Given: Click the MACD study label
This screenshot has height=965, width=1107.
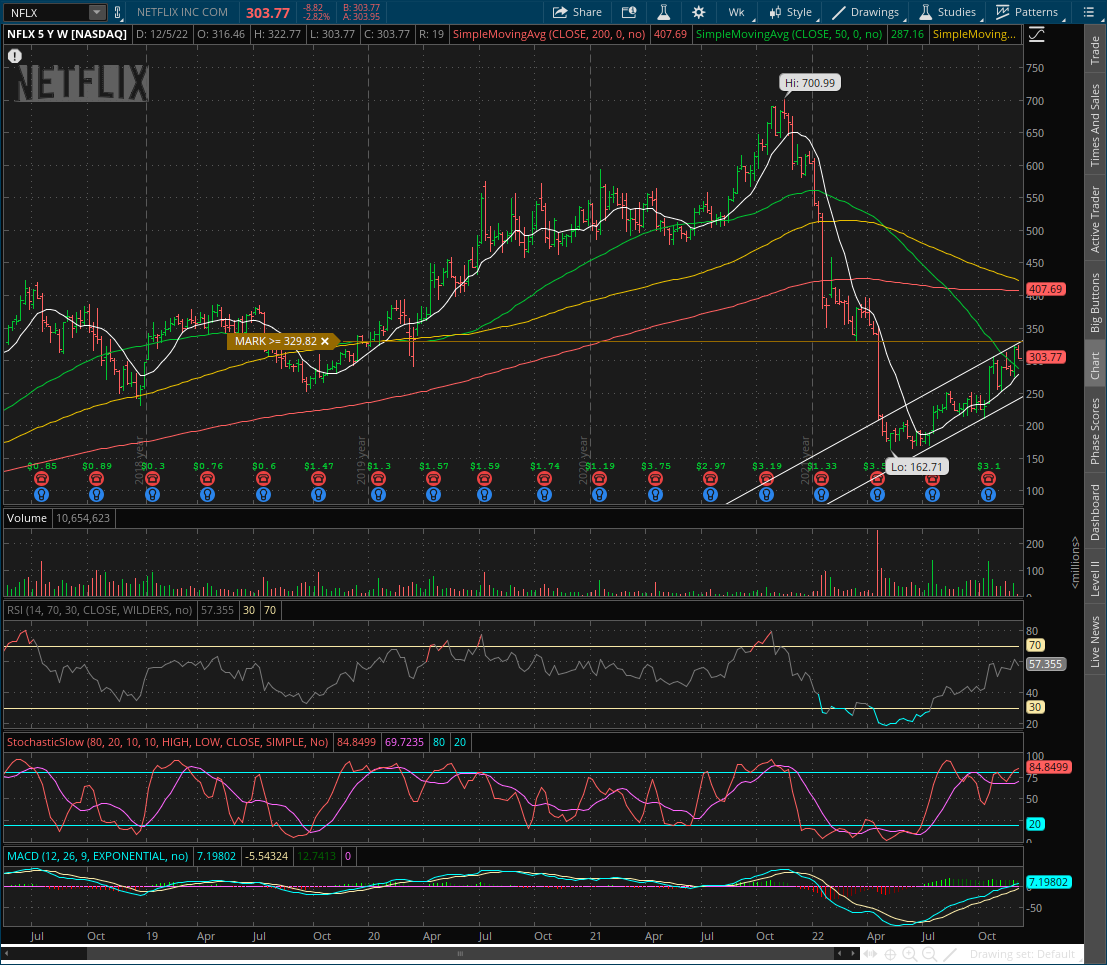Looking at the screenshot, I should [97, 856].
